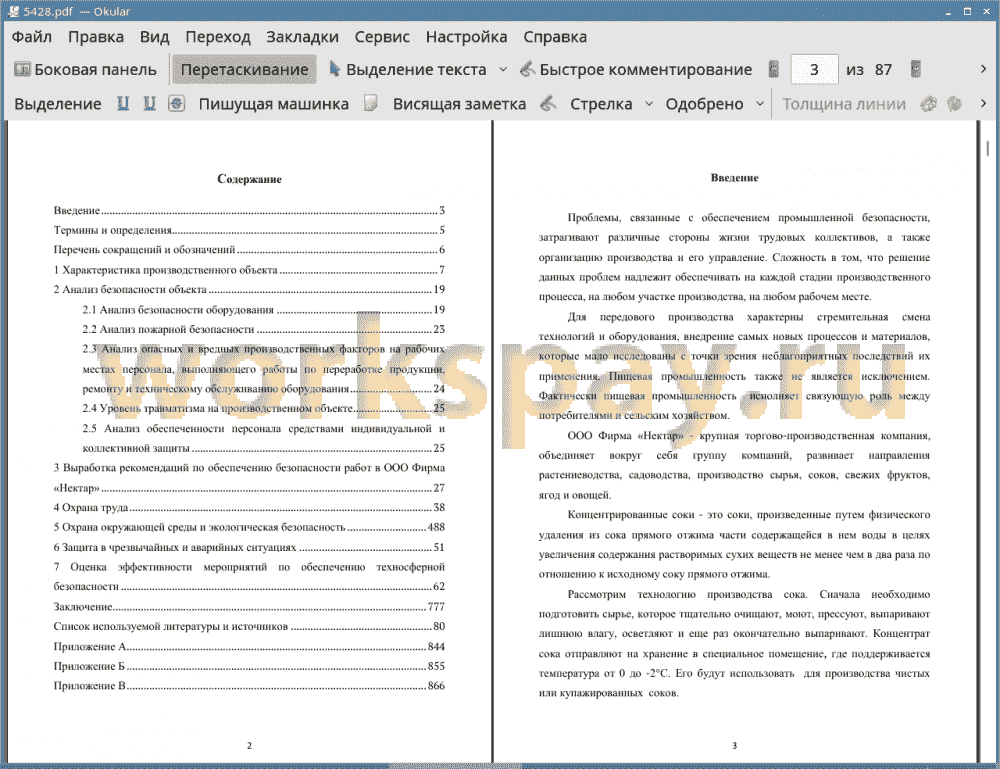Click entry 2.2 Анализ пожарной безопасности
This screenshot has width=1000, height=769.
[263, 330]
